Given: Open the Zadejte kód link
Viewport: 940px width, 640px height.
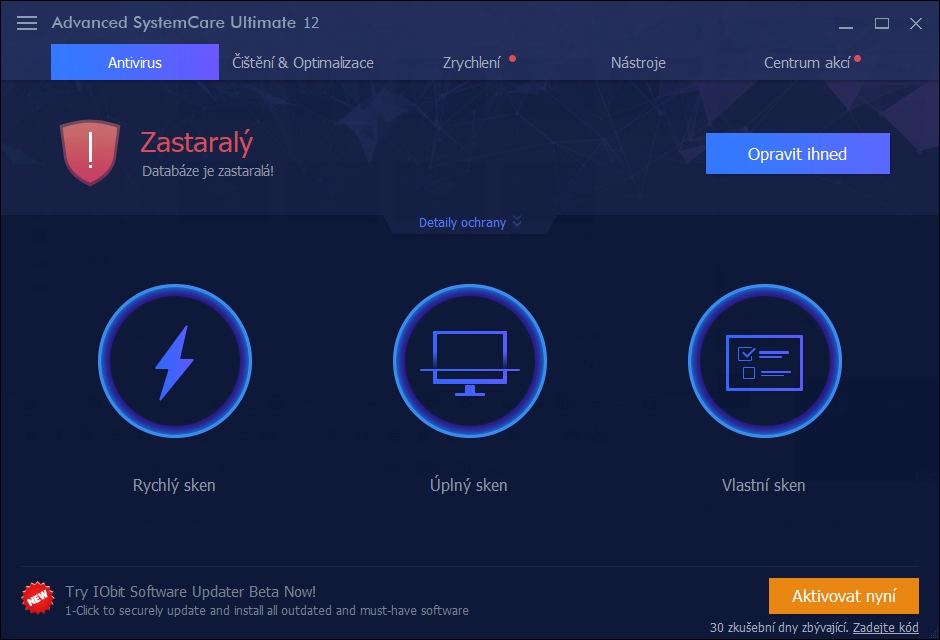Looking at the screenshot, I should [x=885, y=627].
